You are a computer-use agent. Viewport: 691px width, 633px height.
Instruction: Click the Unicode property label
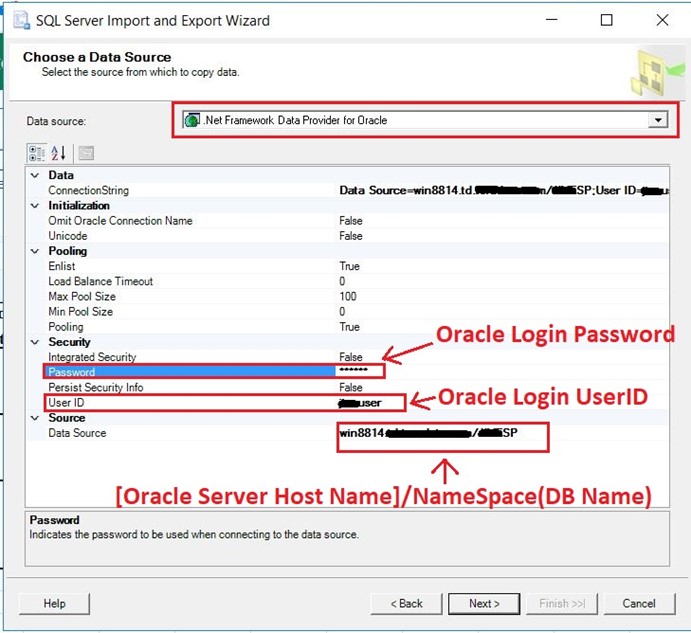tap(67, 236)
